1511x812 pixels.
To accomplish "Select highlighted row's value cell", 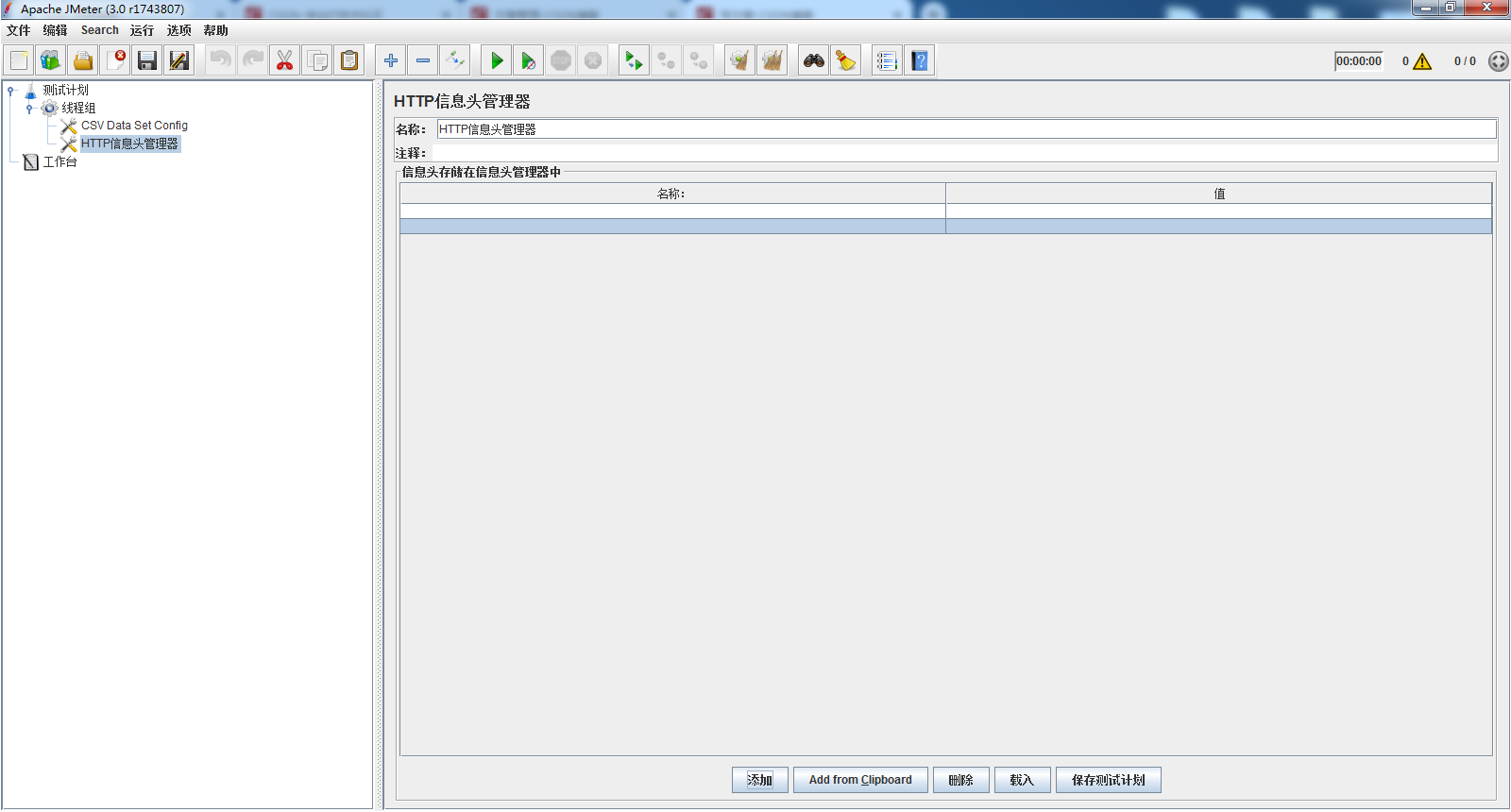I will pos(1219,227).
